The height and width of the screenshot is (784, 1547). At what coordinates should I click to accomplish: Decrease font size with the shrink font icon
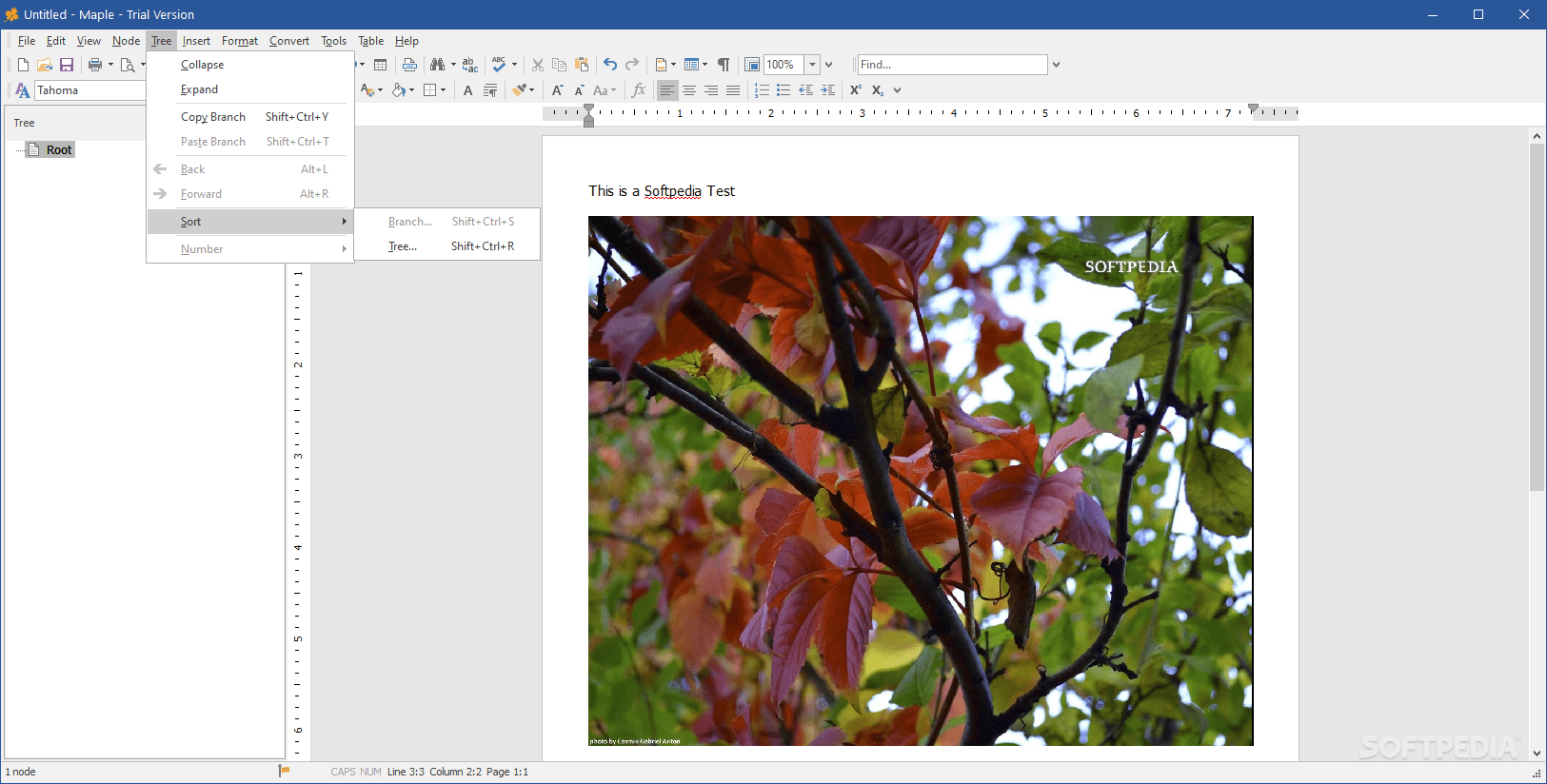point(580,90)
